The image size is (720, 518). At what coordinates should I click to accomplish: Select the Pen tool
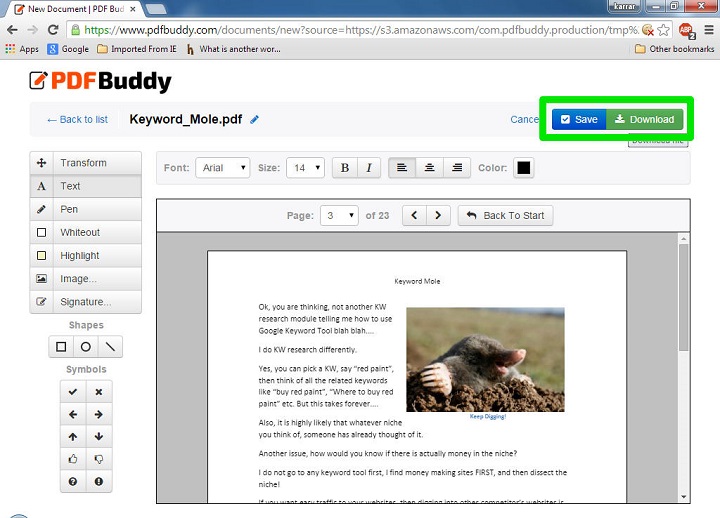pos(85,209)
